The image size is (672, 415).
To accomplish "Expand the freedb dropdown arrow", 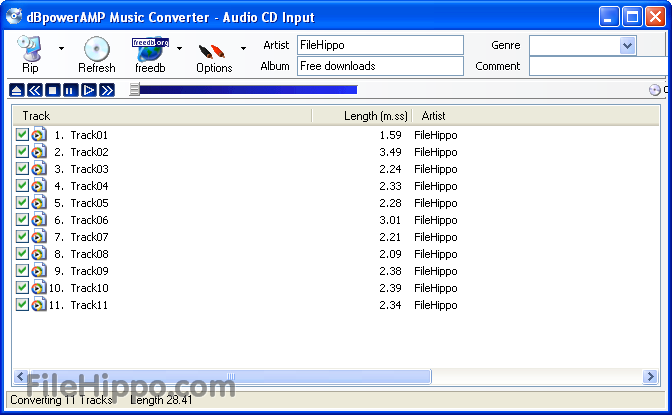I will 180,48.
